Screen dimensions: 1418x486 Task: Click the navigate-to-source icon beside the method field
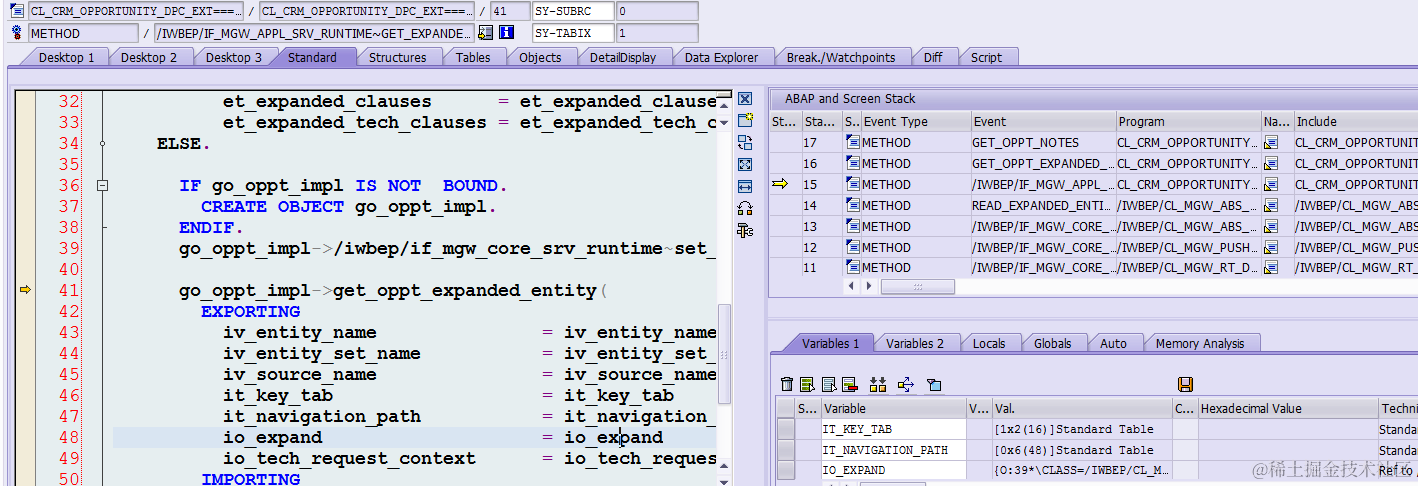(x=485, y=33)
